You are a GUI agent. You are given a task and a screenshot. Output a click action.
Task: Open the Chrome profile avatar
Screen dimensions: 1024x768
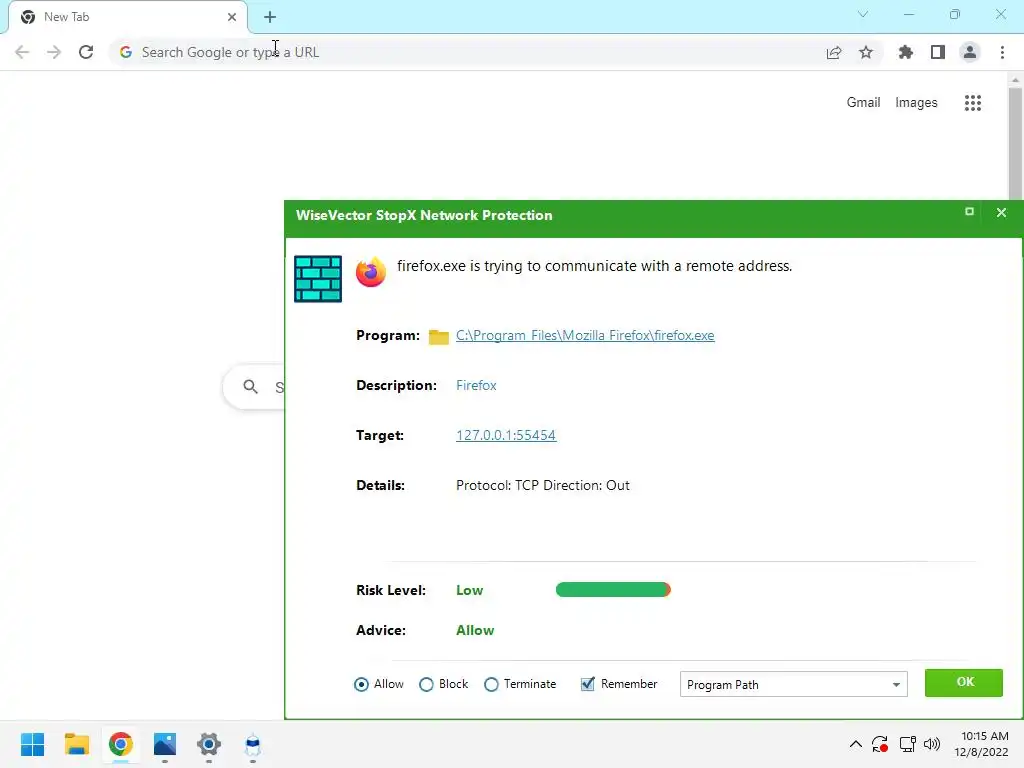970,52
